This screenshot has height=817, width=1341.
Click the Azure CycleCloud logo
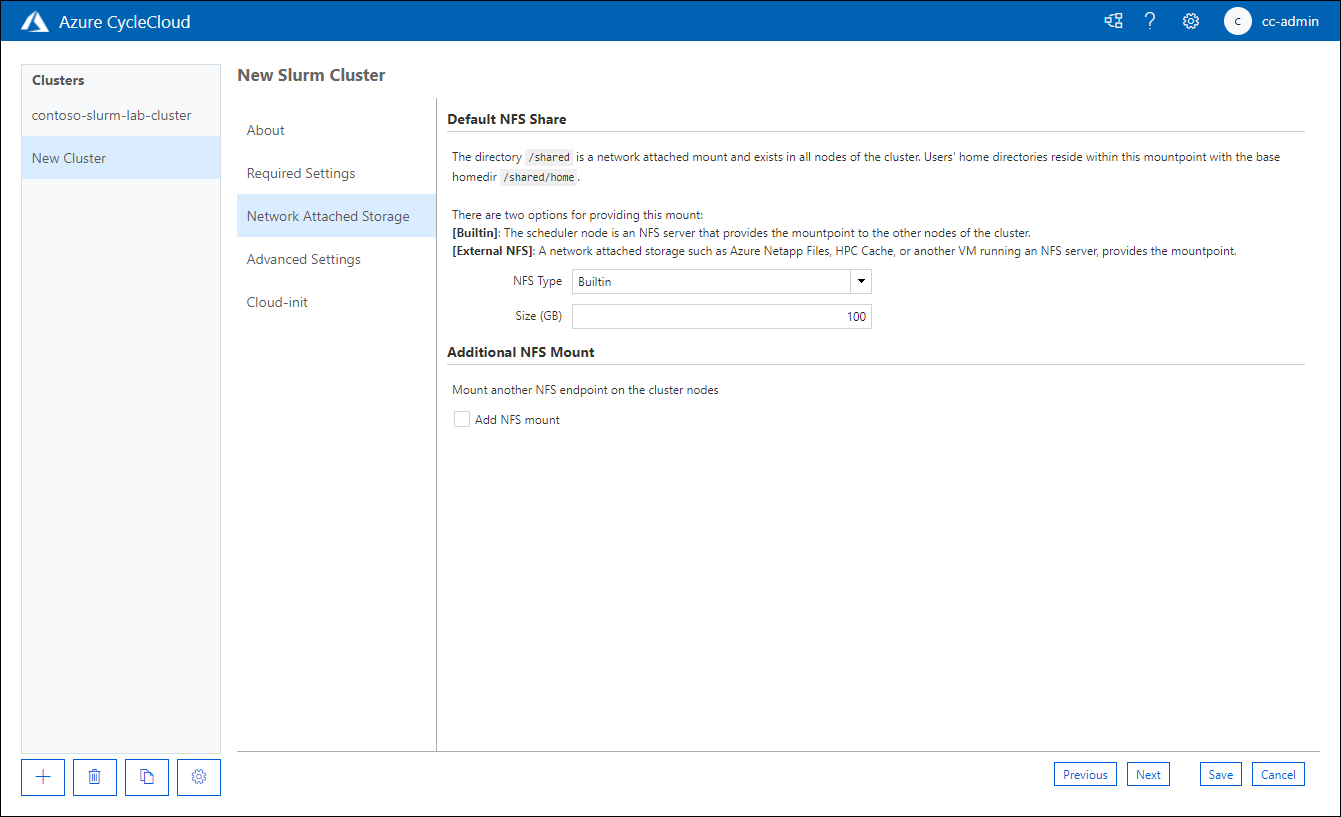pos(34,20)
